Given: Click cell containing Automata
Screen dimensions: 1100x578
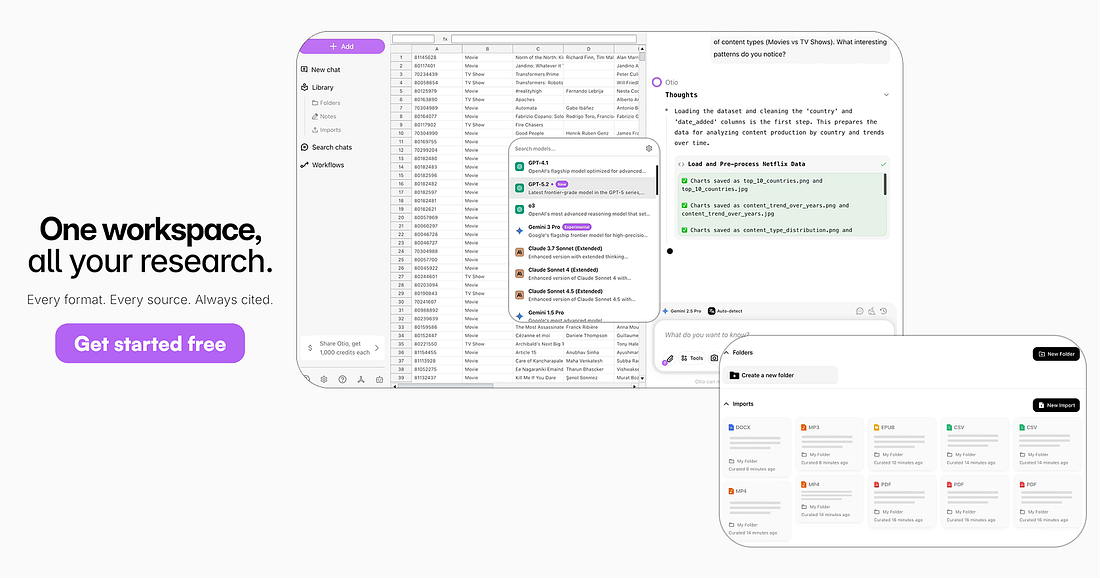Looking at the screenshot, I should 538,108.
